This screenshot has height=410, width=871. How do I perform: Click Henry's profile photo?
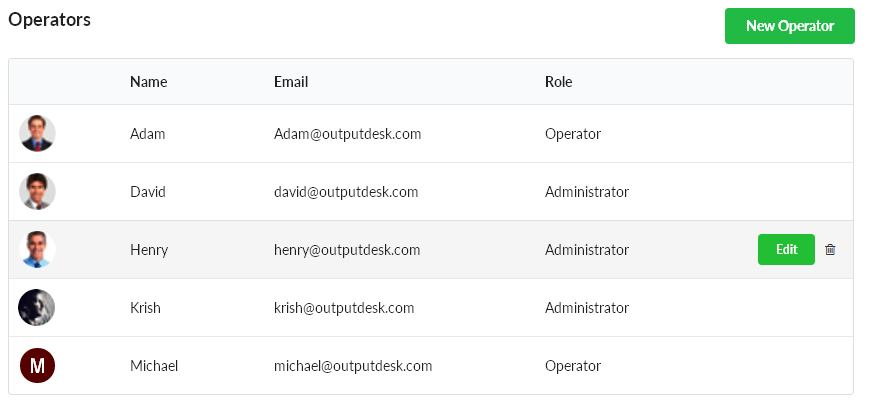pos(37,249)
